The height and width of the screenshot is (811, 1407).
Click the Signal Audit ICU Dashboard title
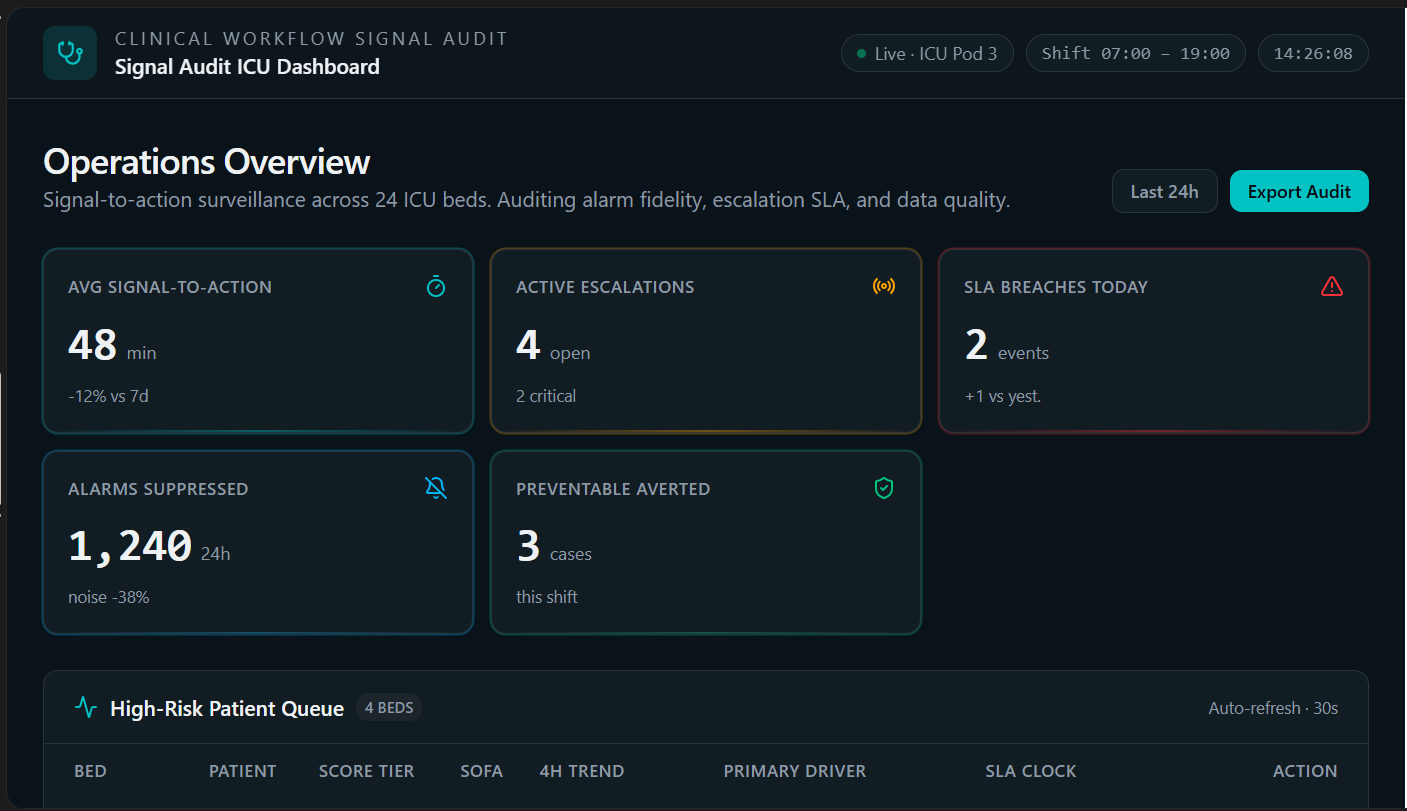pyautogui.click(x=247, y=67)
